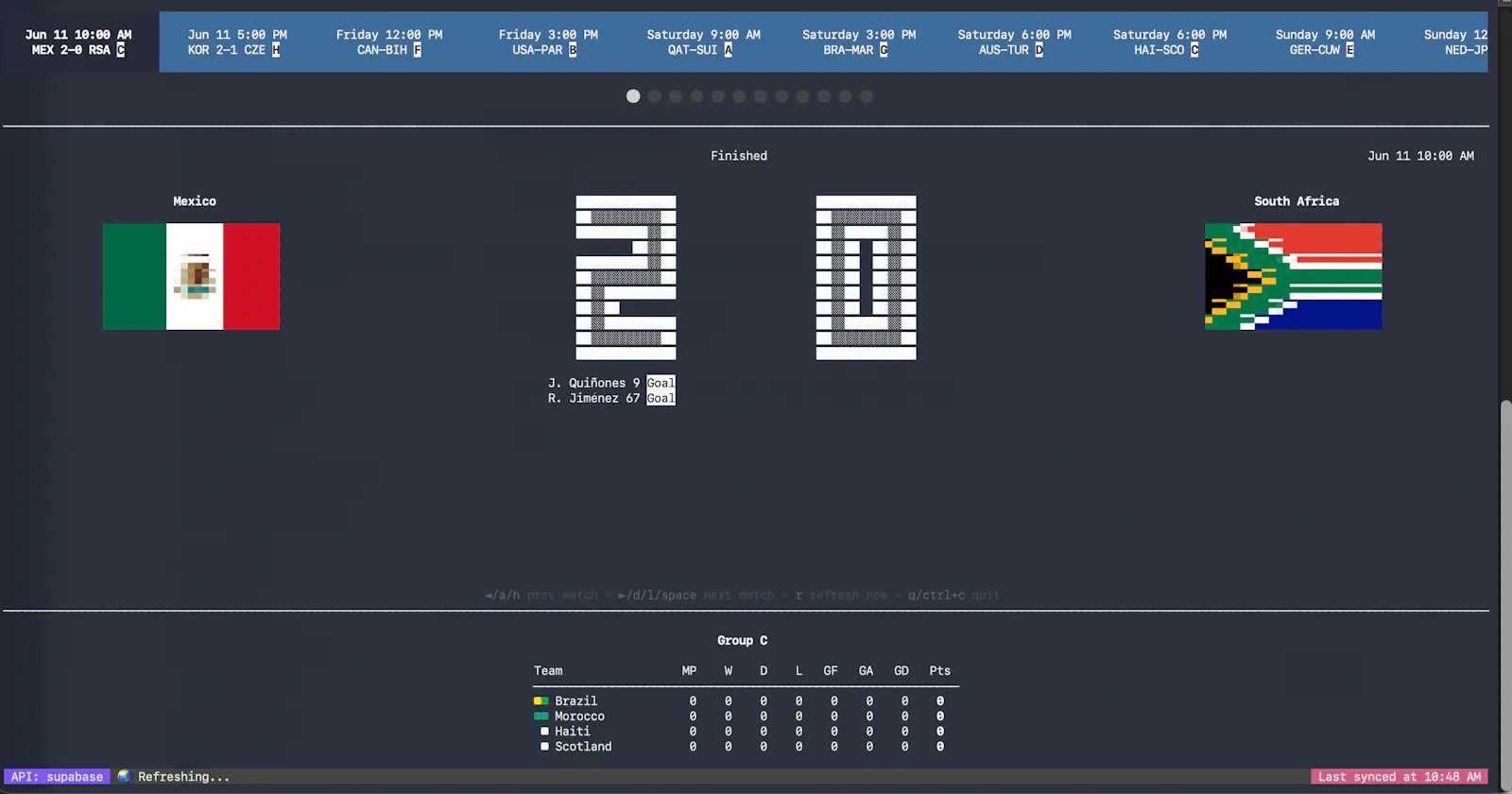1512x794 pixels.
Task: Click the second pagination dot
Action: coord(654,96)
